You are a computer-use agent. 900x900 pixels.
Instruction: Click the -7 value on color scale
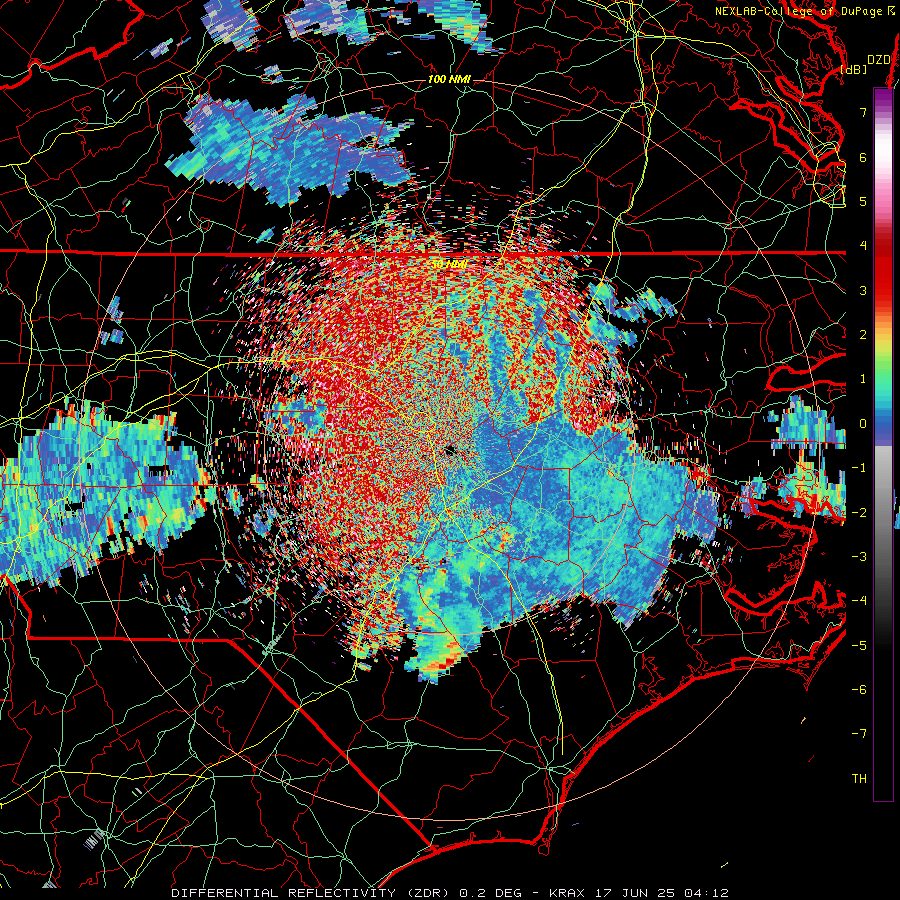(859, 734)
